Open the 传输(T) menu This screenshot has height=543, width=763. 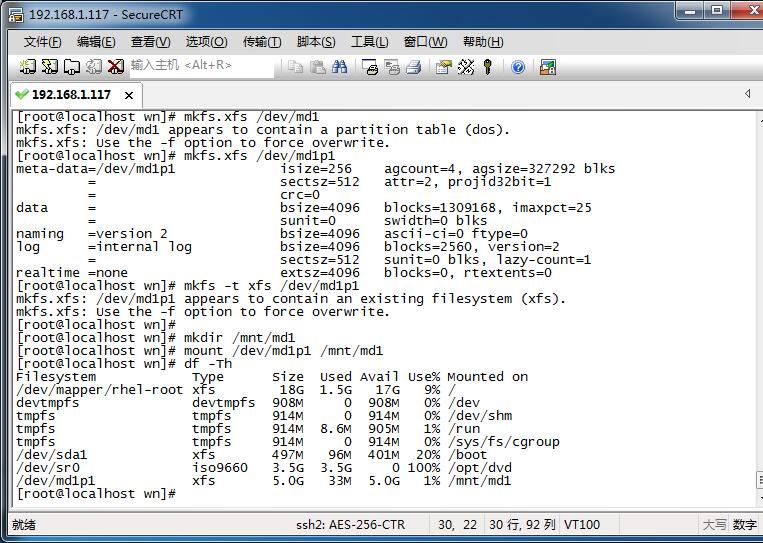262,42
